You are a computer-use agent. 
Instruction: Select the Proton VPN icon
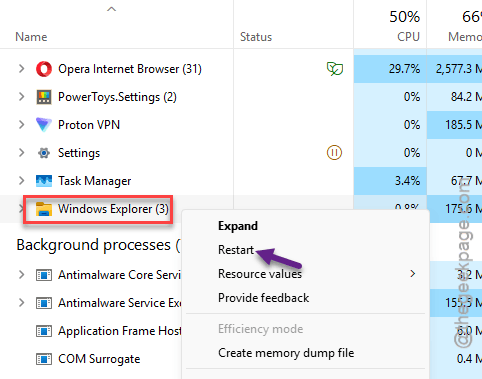pyautogui.click(x=44, y=125)
